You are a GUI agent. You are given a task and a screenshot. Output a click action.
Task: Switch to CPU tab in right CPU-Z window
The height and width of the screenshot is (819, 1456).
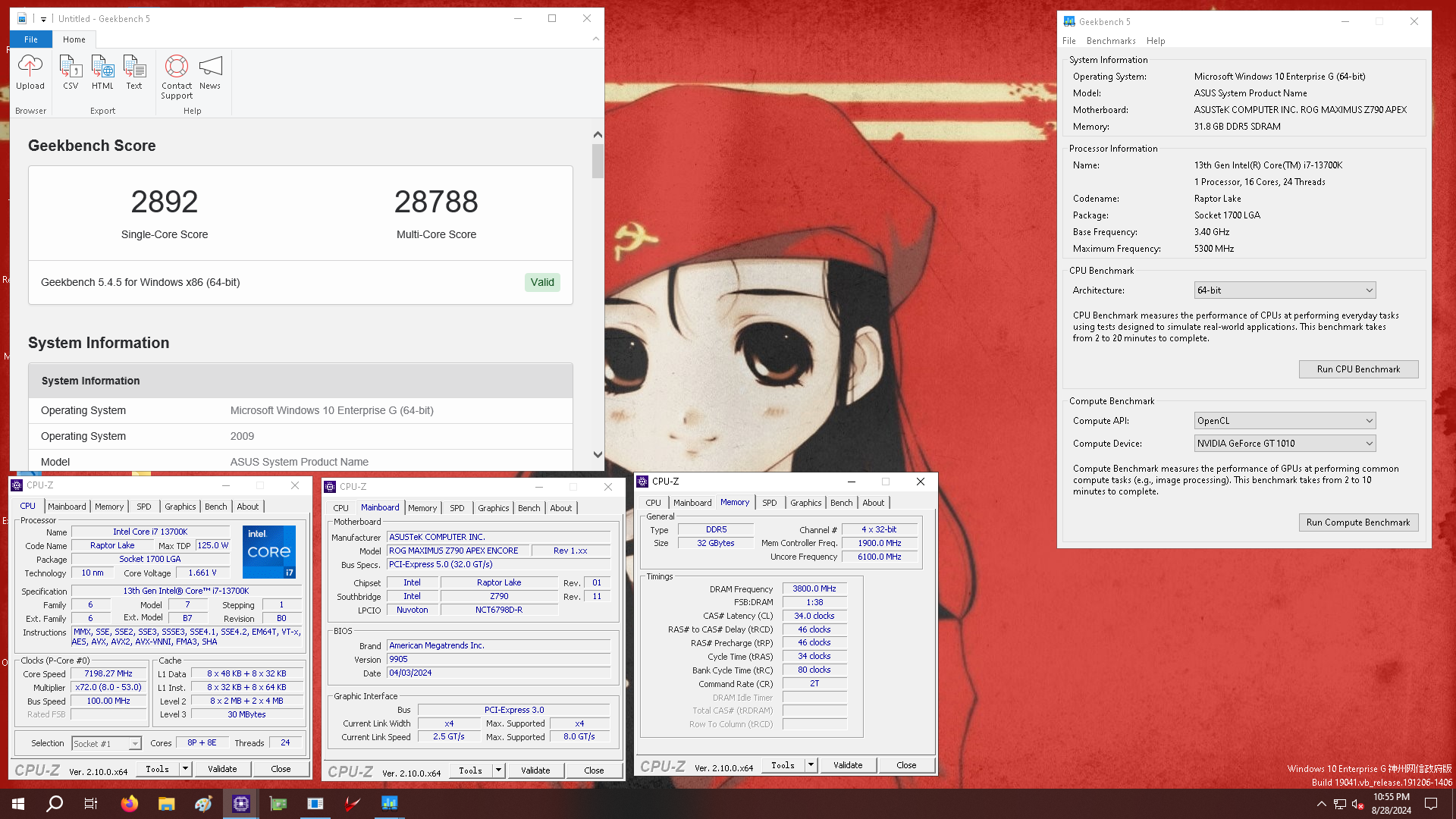tap(654, 503)
